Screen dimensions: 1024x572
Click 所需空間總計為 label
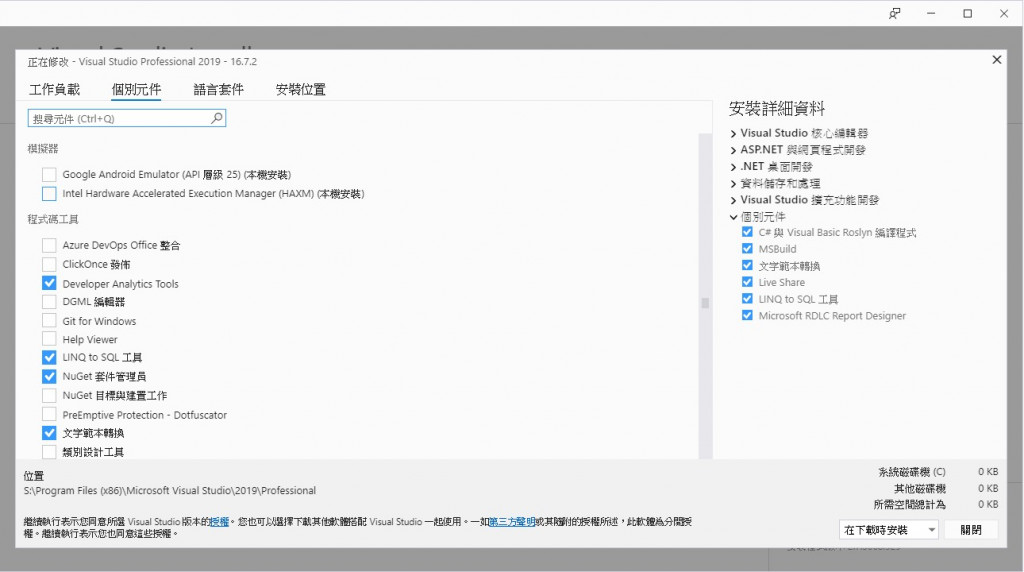point(910,505)
